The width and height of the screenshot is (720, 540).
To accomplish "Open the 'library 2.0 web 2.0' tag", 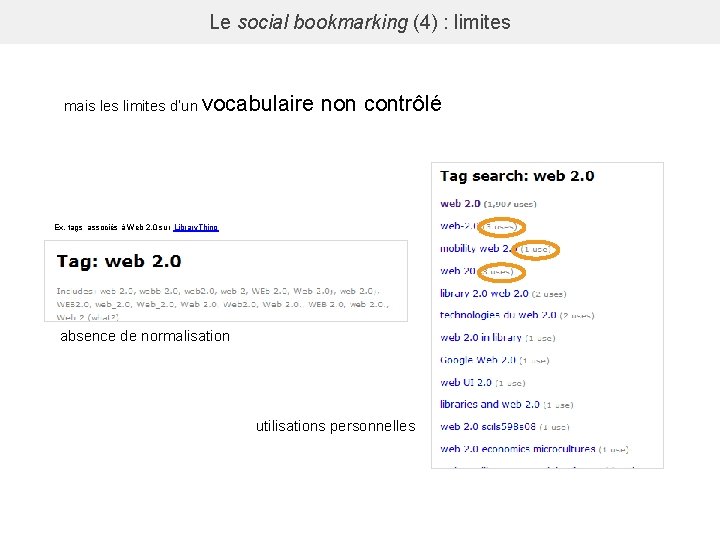I will click(484, 293).
